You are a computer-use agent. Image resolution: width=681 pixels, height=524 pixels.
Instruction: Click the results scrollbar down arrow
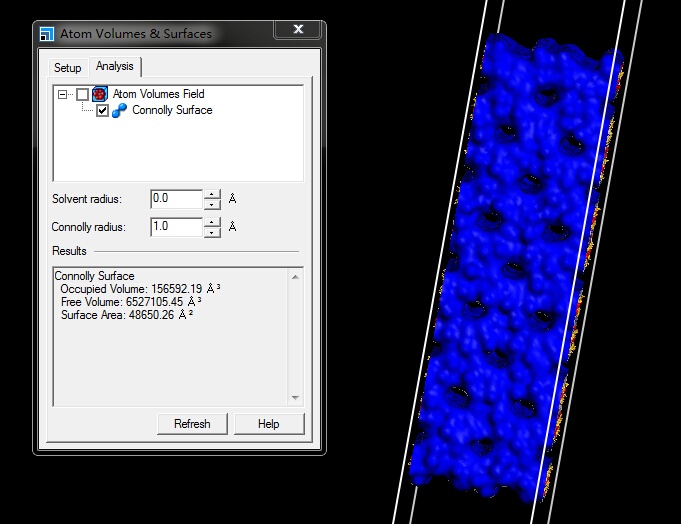coord(295,397)
